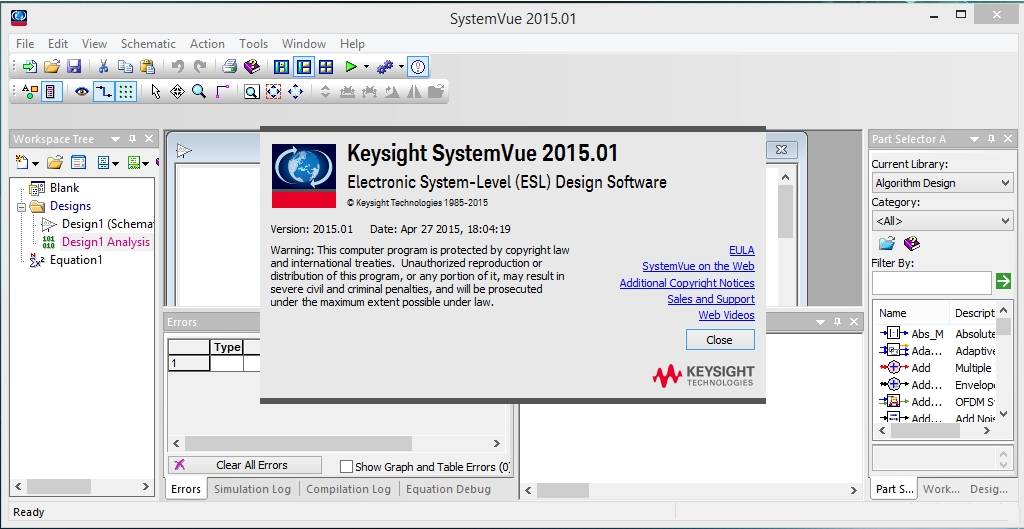Tile windows in a grid with the four-pane icon
This screenshot has width=1024, height=529.
326,67
